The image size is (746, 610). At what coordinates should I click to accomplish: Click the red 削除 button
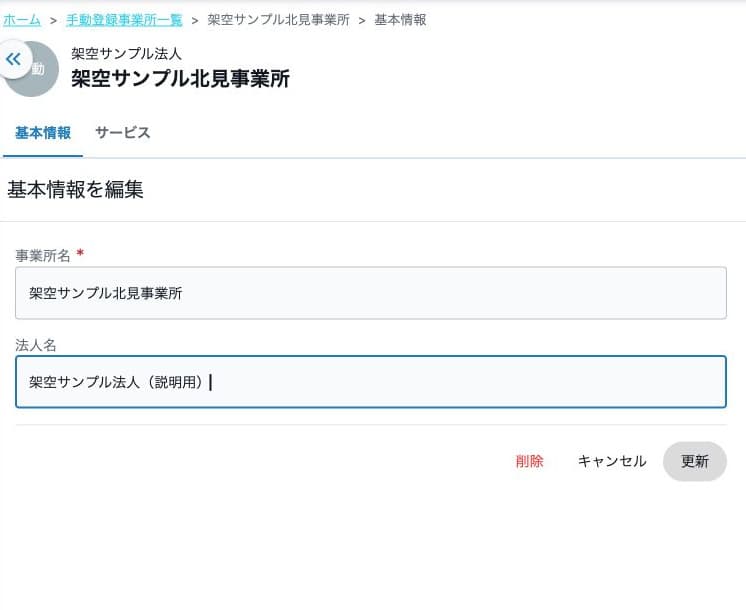[530, 461]
